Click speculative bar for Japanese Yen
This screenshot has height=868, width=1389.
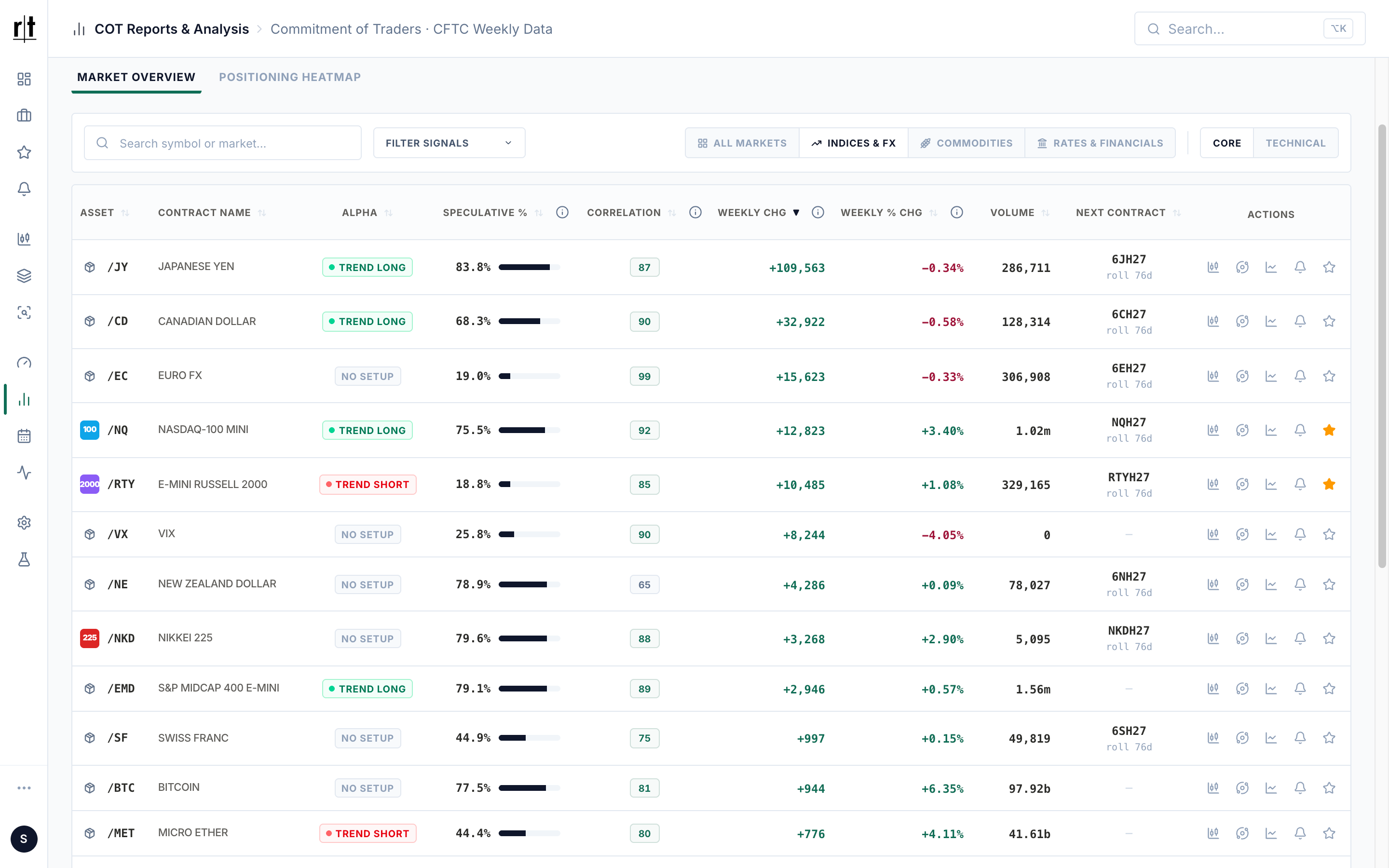(529, 267)
